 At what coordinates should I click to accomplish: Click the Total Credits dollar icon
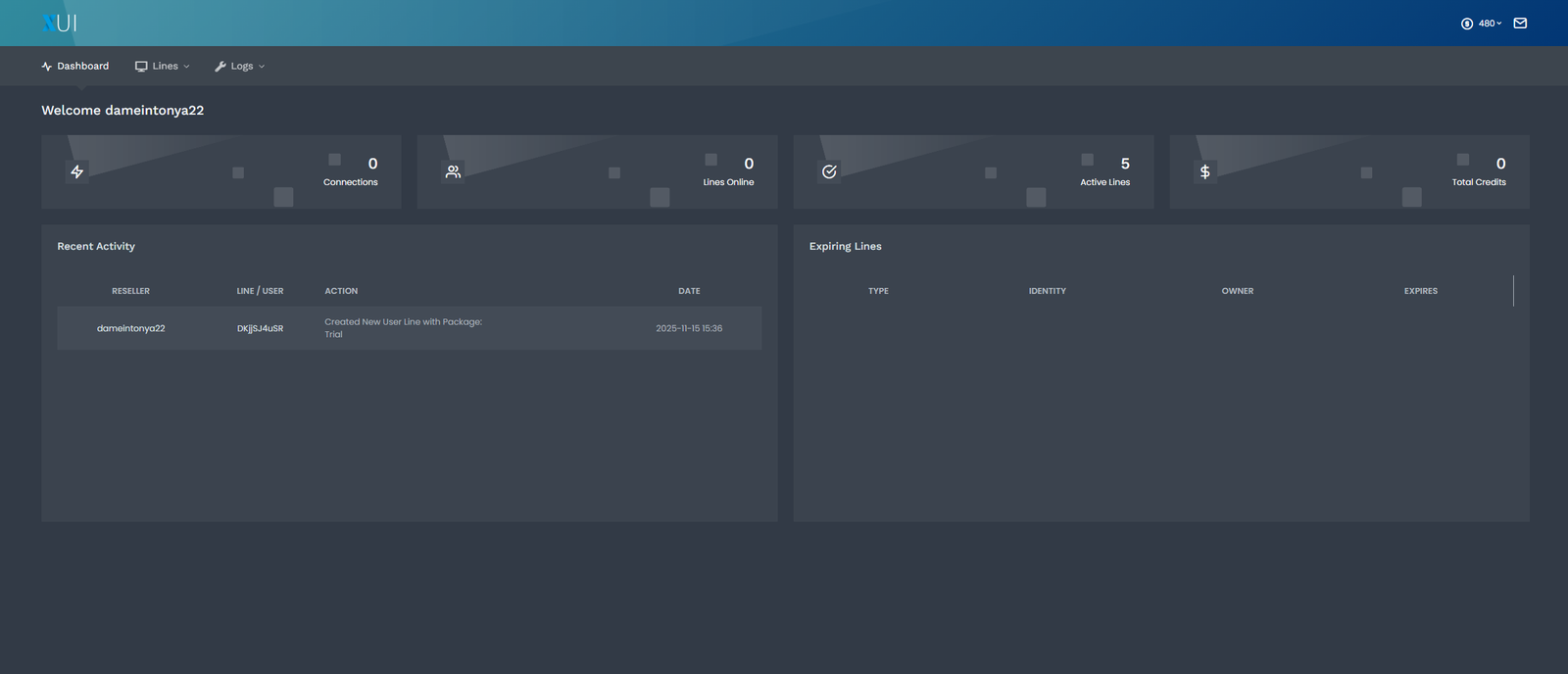[x=1205, y=171]
